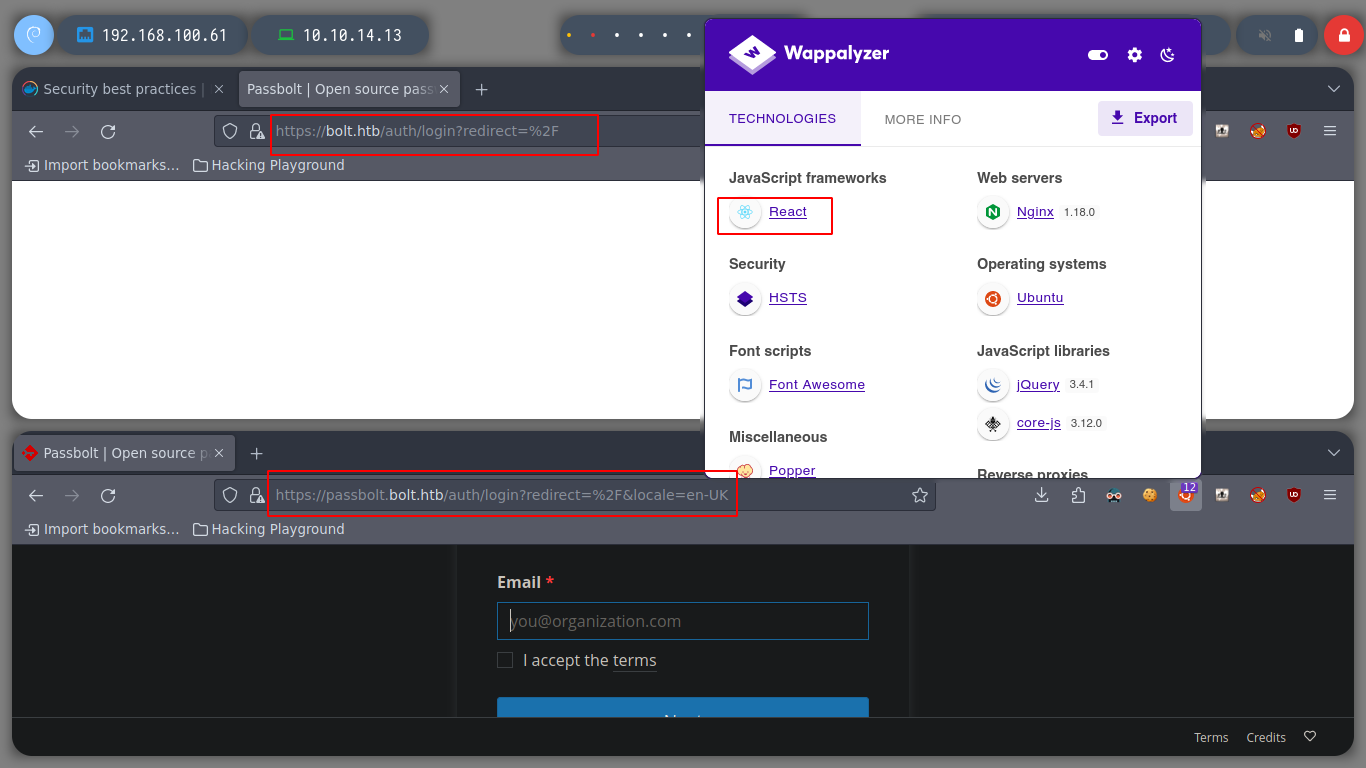This screenshot has width=1366, height=768.
Task: Open the hamburger menu in upper window
Action: coord(1330,131)
